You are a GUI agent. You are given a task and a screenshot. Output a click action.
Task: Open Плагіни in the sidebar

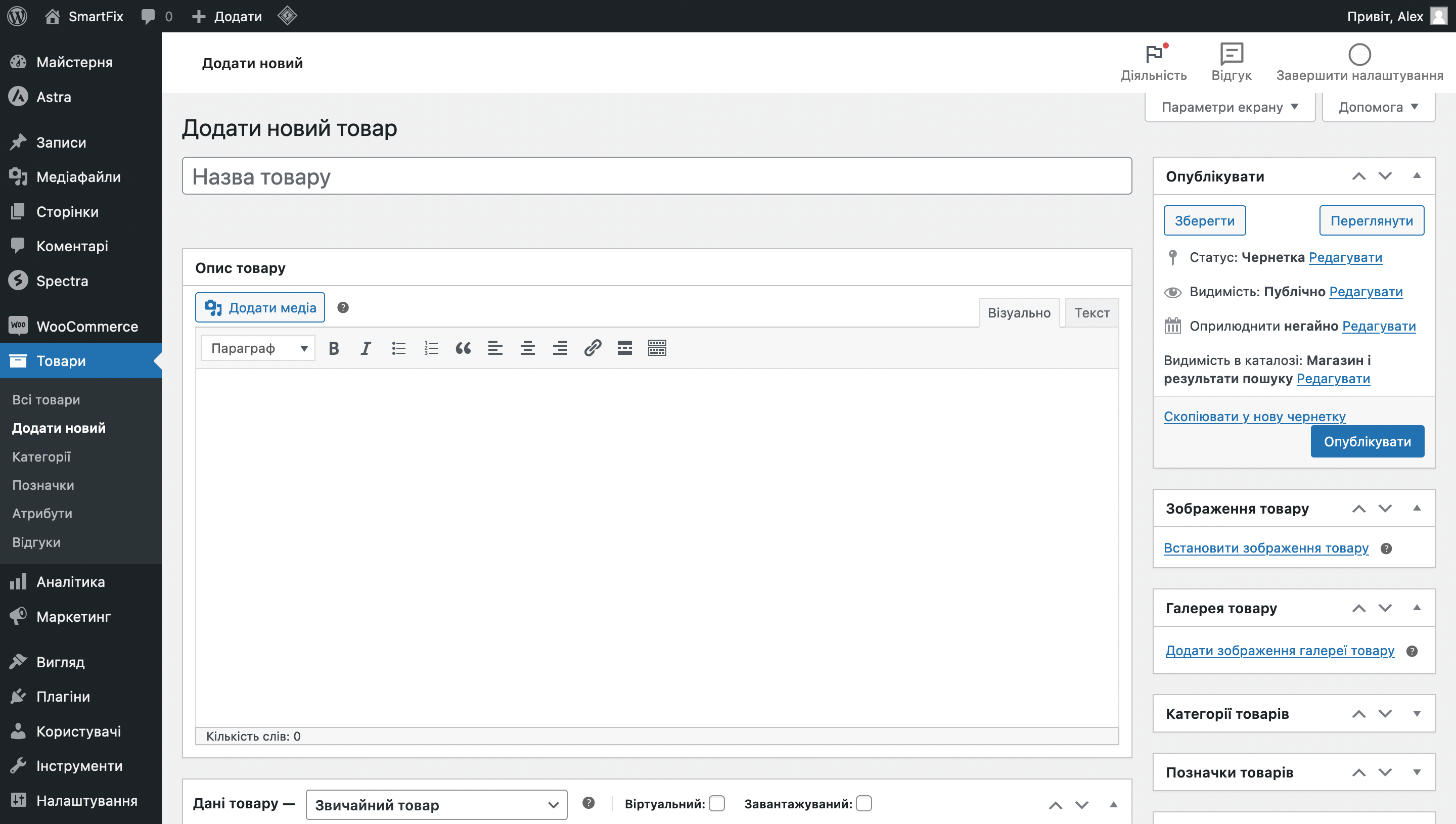[x=81, y=697]
